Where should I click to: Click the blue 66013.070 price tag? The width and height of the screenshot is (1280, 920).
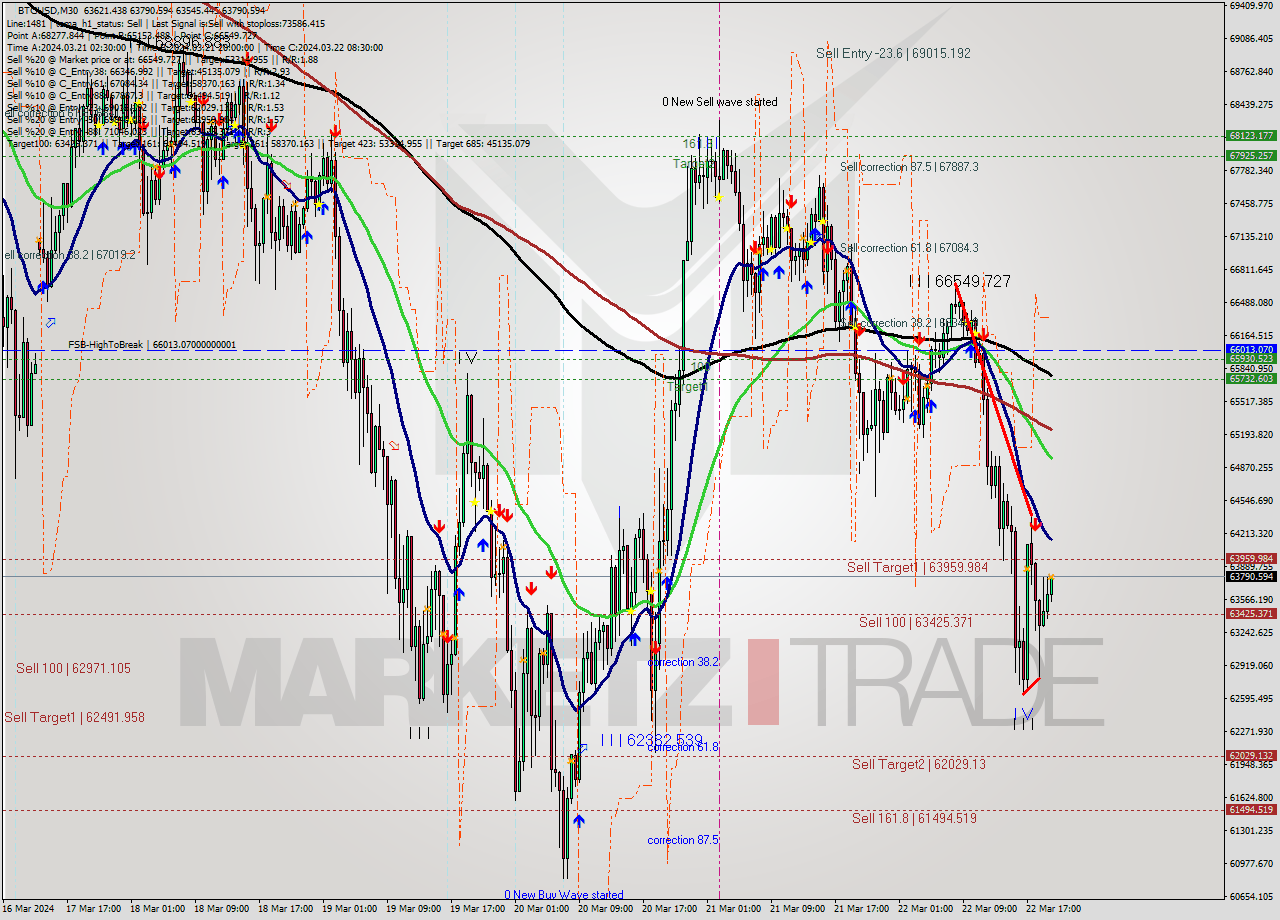(x=1250, y=350)
